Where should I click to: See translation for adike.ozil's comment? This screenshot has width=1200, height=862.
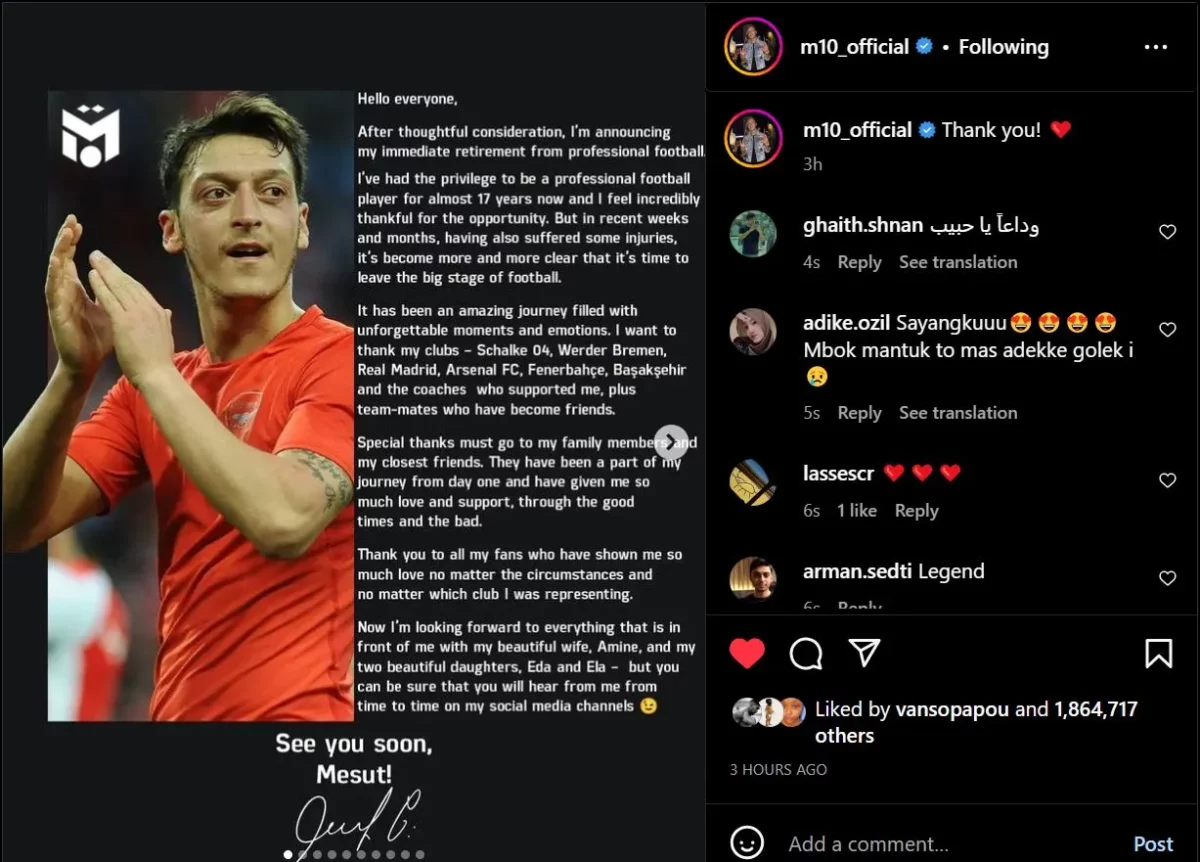[x=957, y=413]
